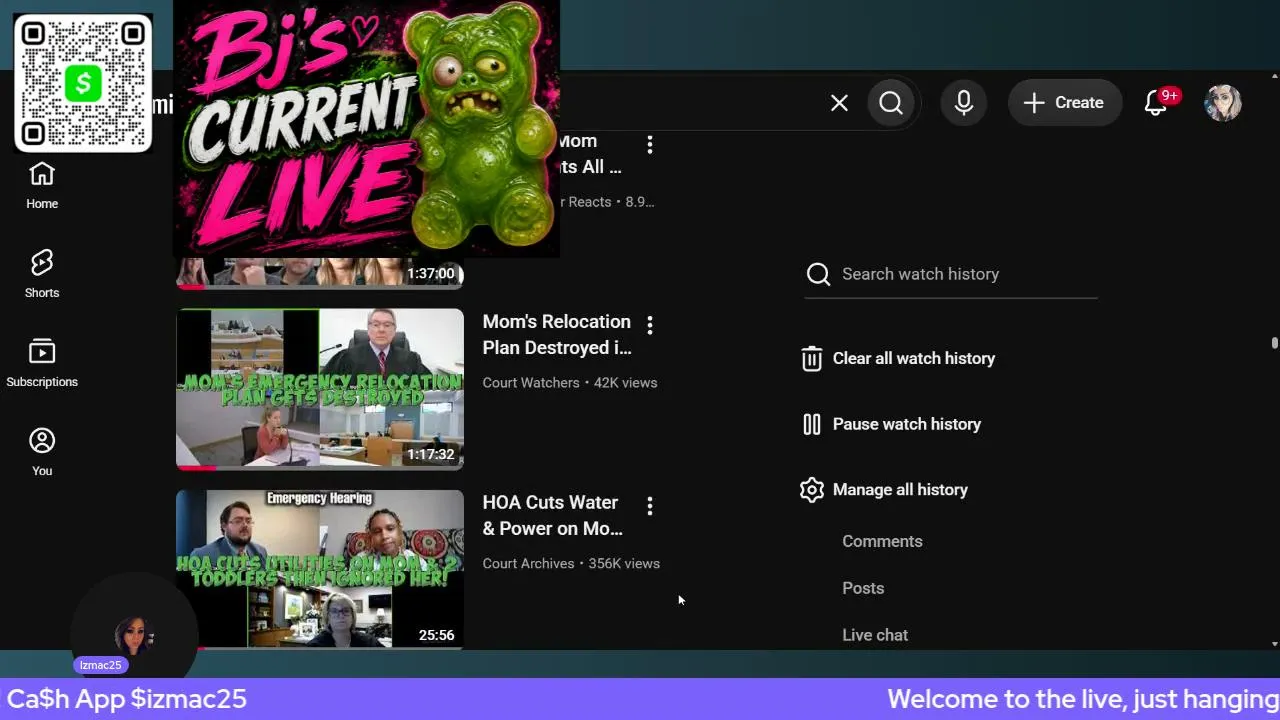
Task: Select Pause watch history
Action: (x=907, y=424)
